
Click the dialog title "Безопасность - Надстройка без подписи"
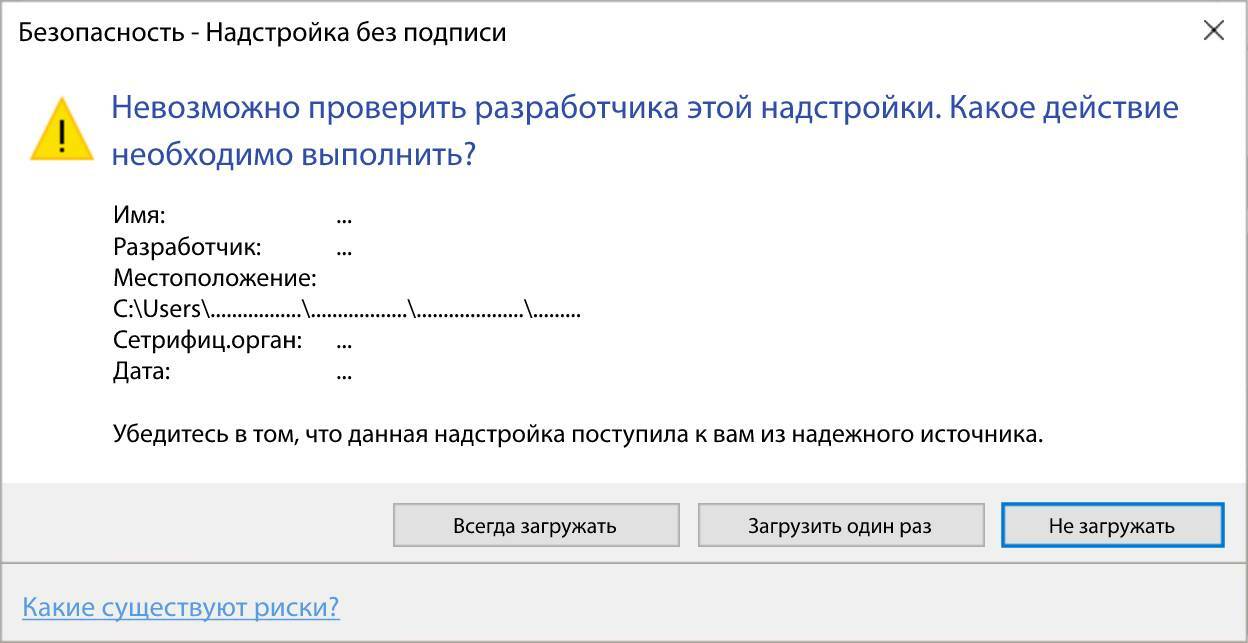pyautogui.click(x=262, y=32)
